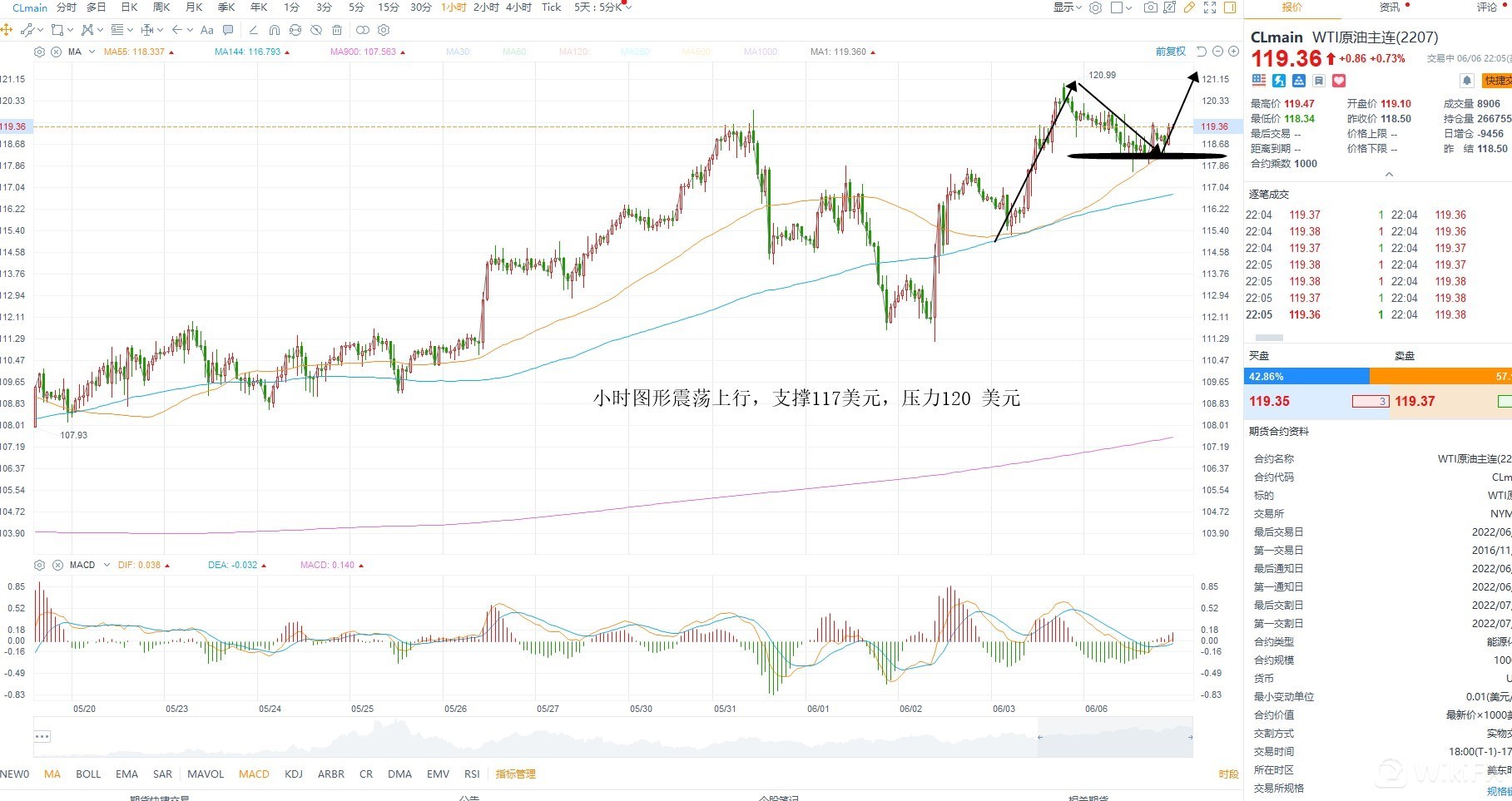Activate the magnet snap tool
The image size is (1512, 801).
tap(275, 30)
